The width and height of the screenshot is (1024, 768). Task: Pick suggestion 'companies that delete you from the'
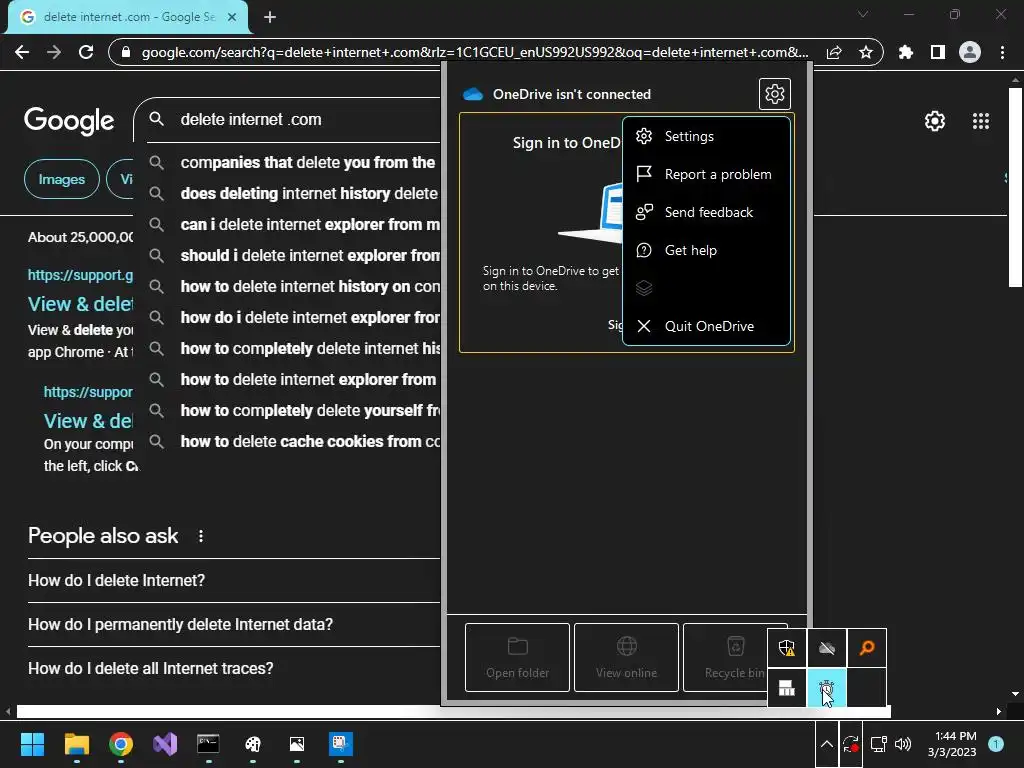pyautogui.click(x=293, y=163)
